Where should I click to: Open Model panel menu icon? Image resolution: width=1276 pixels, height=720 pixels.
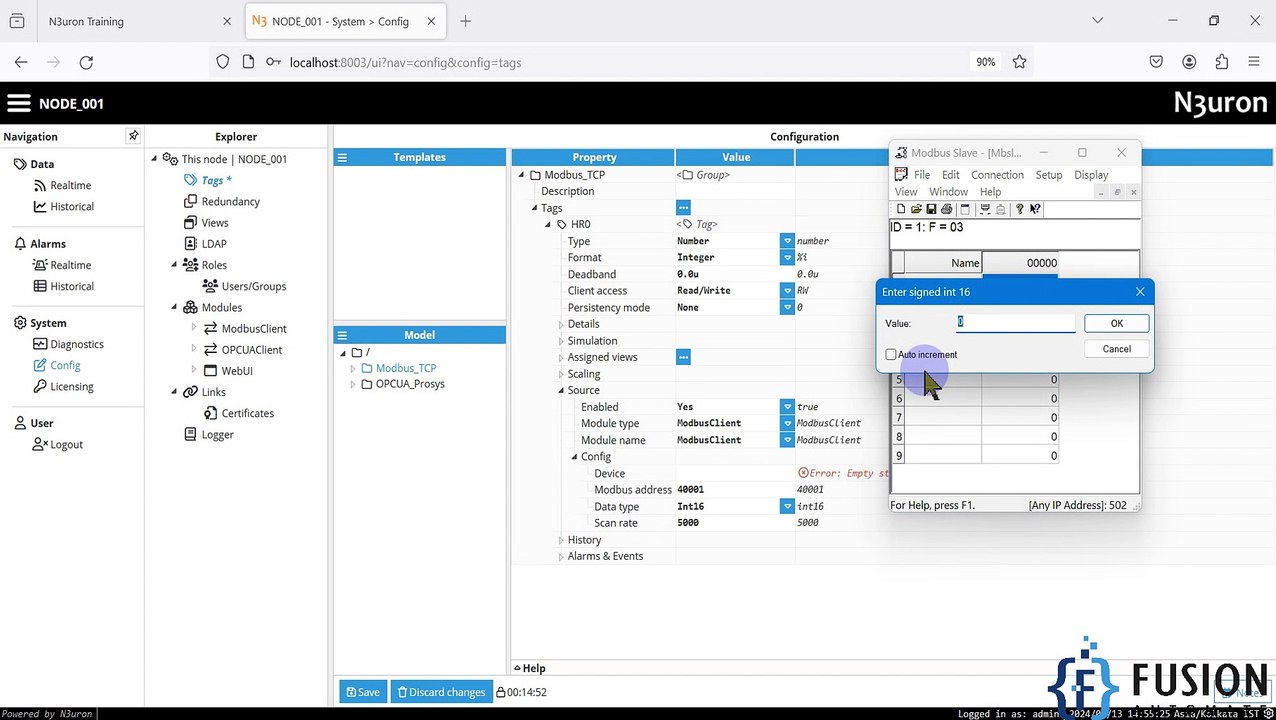tap(342, 335)
